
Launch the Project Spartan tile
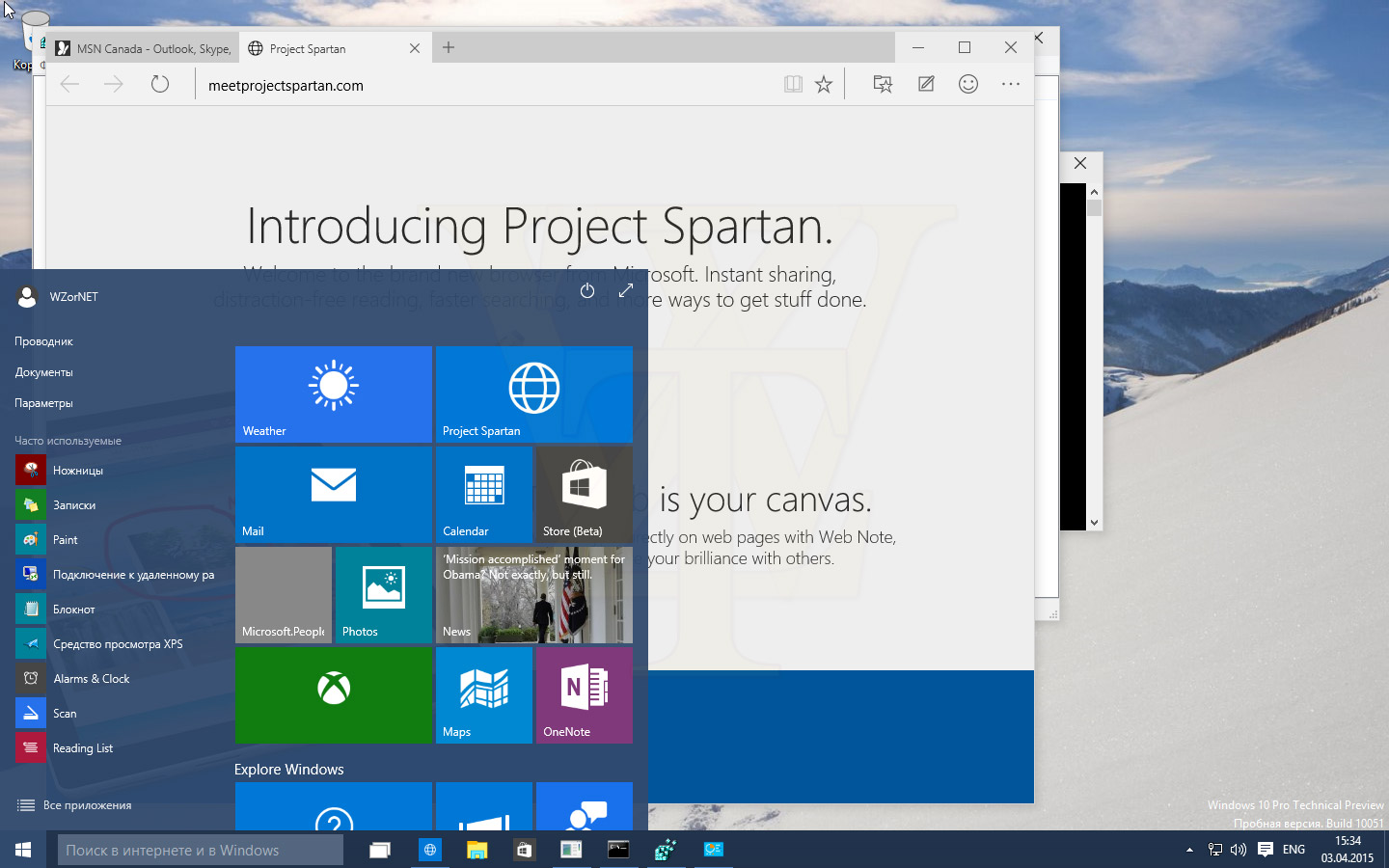click(x=534, y=394)
